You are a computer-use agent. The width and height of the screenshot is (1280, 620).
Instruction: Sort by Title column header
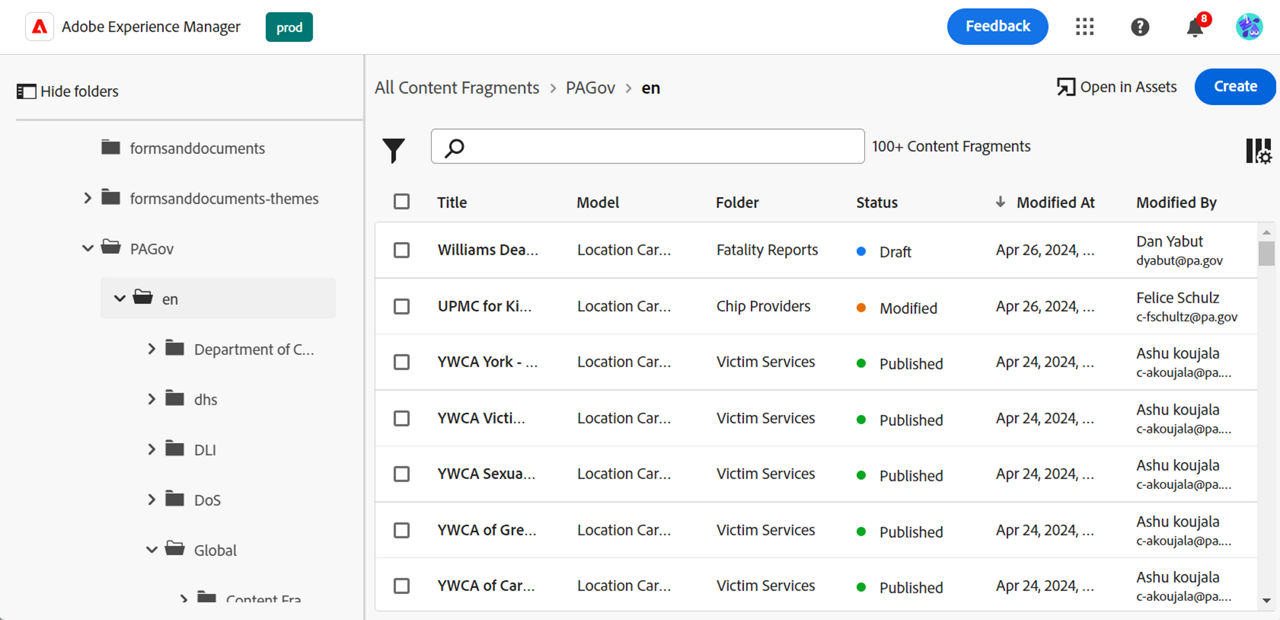(452, 202)
